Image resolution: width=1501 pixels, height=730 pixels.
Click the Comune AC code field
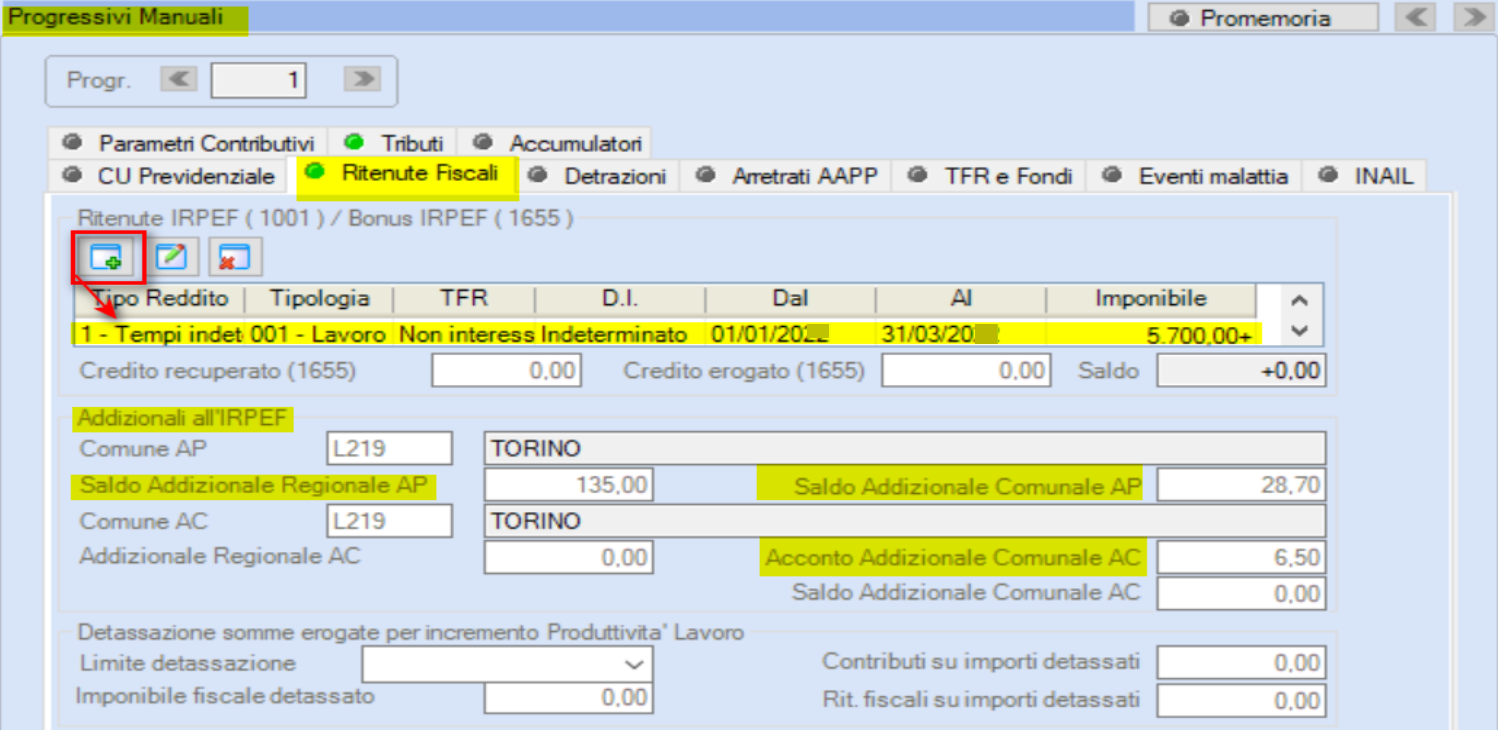click(x=389, y=521)
